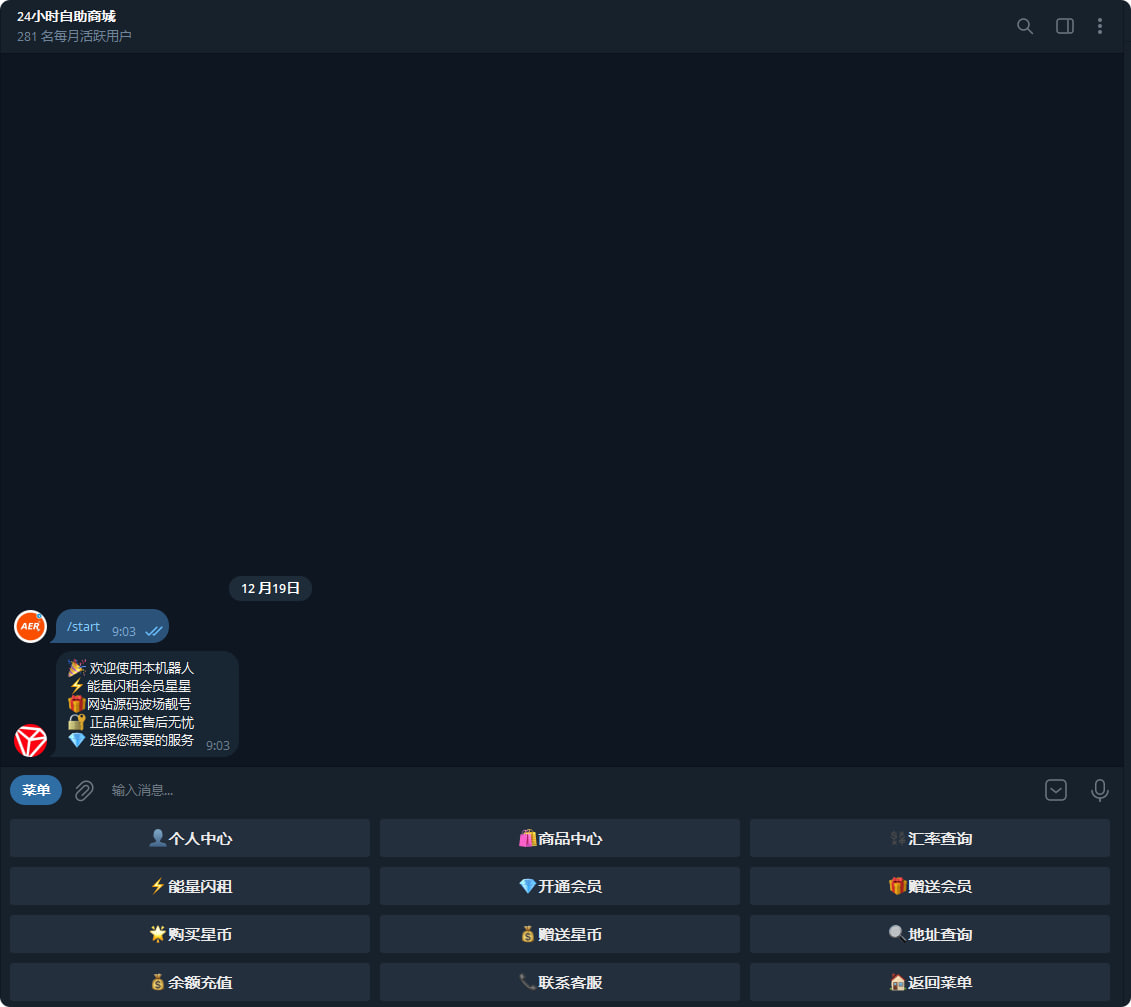
Task: Contact support via 联系客服 button
Action: [560, 982]
